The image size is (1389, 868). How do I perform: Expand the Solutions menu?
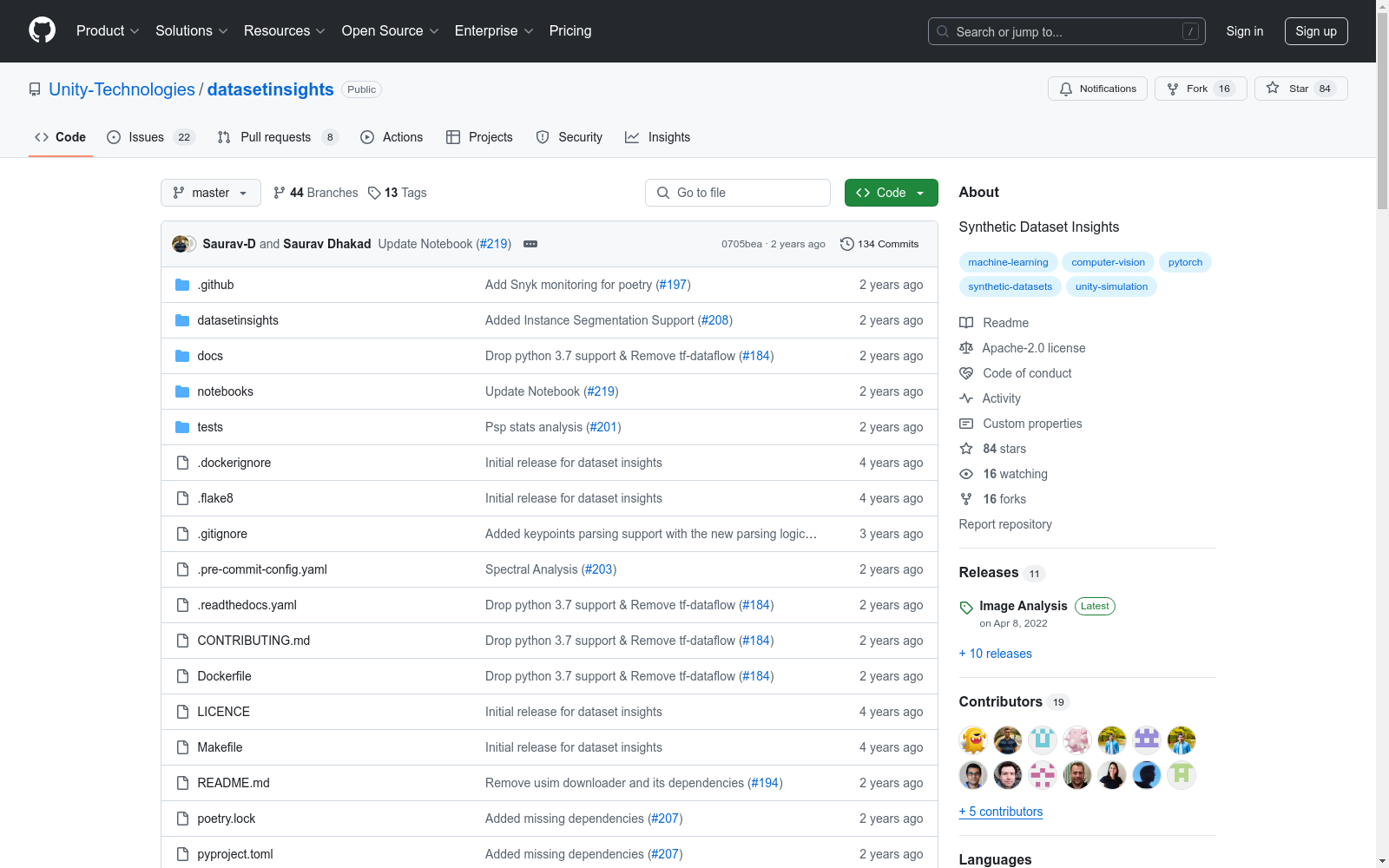click(192, 30)
